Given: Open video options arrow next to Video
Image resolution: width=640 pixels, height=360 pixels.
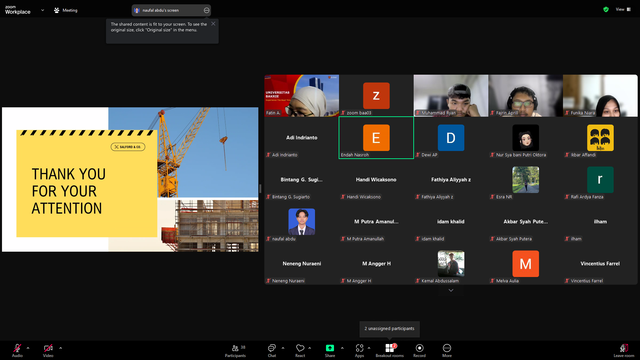Looking at the screenshot, I should click(60, 348).
